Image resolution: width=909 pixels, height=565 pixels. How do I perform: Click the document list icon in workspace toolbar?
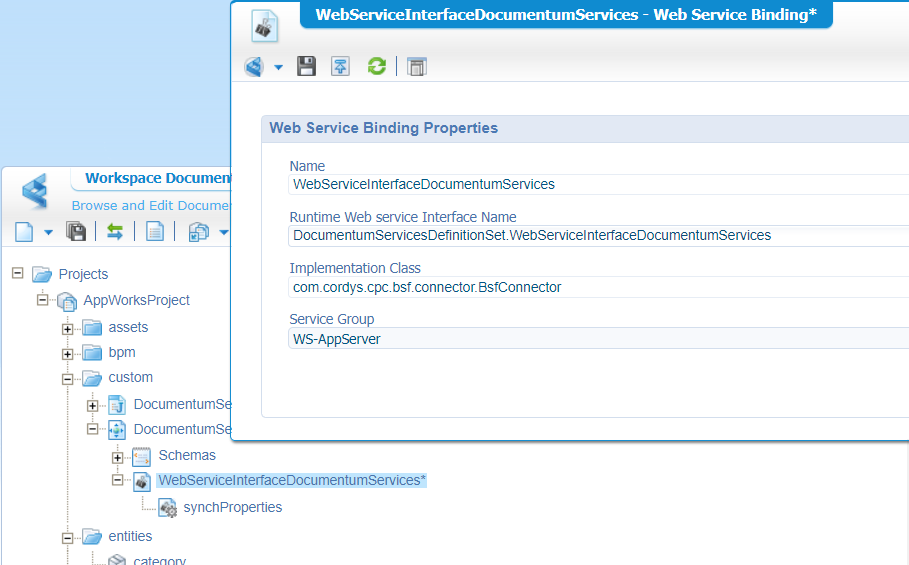155,232
